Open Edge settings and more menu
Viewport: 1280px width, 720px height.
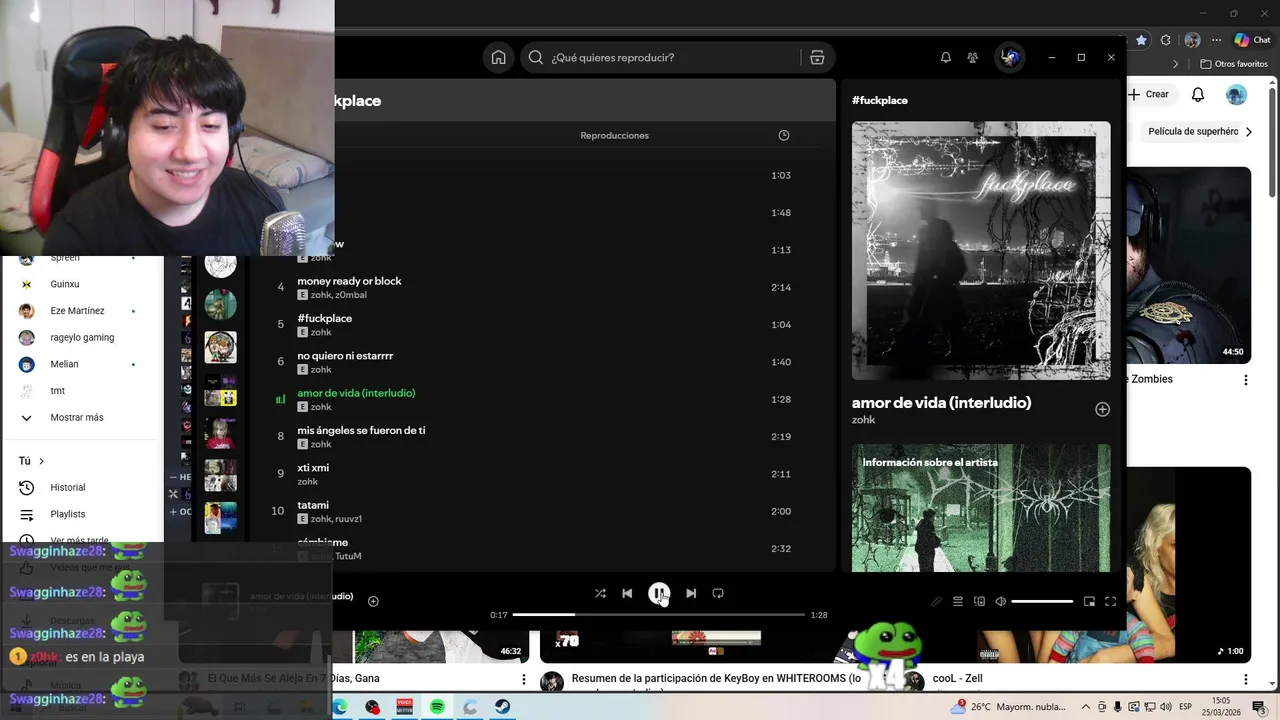(1217, 40)
